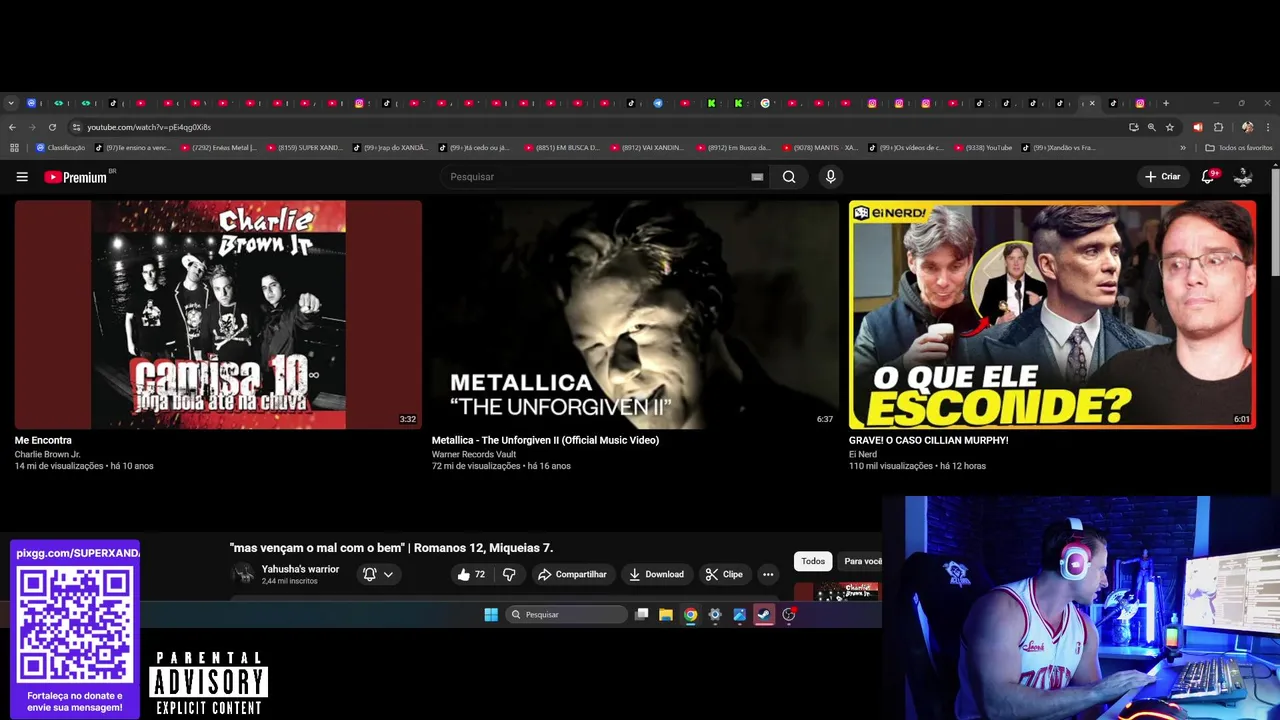The width and height of the screenshot is (1280, 720).
Task: Click the Criar create button
Action: pos(1163,177)
